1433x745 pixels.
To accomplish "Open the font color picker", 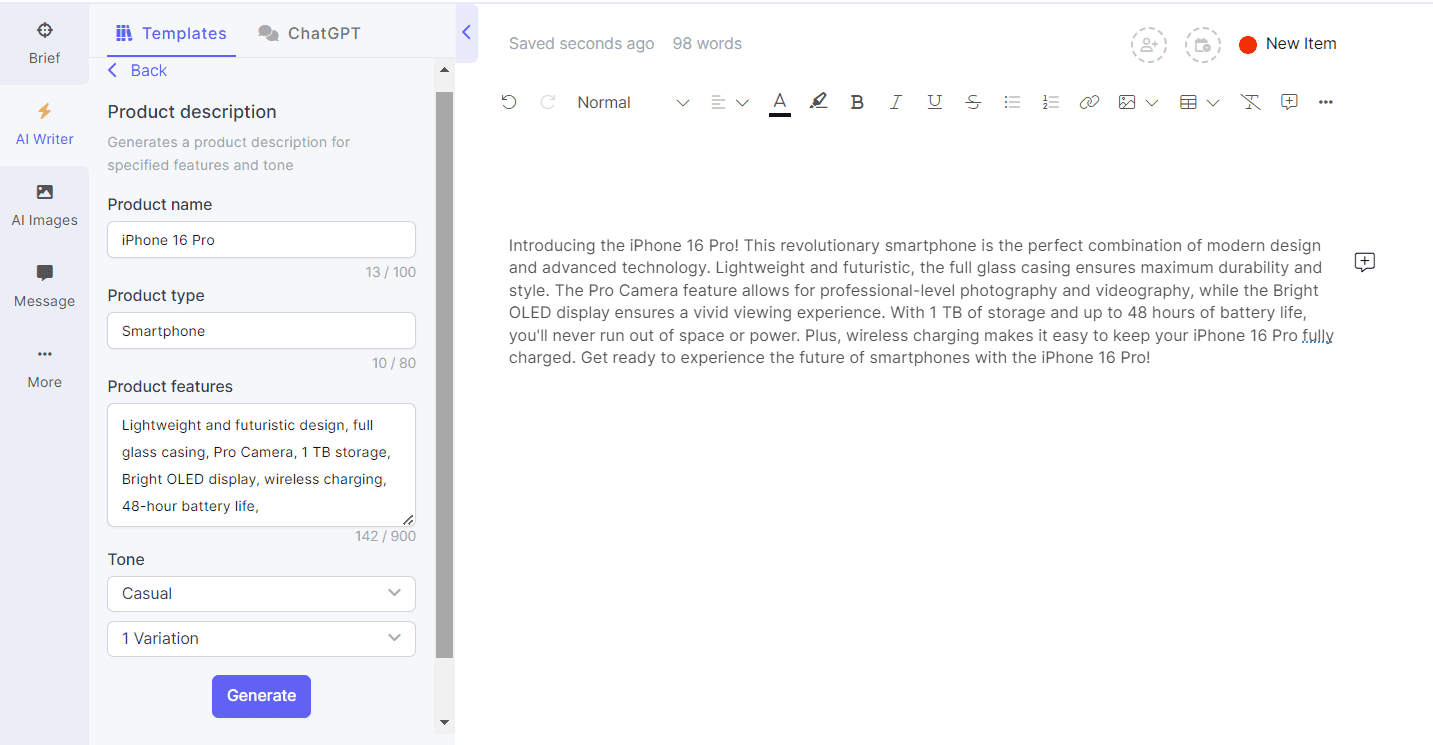I will click(x=780, y=102).
